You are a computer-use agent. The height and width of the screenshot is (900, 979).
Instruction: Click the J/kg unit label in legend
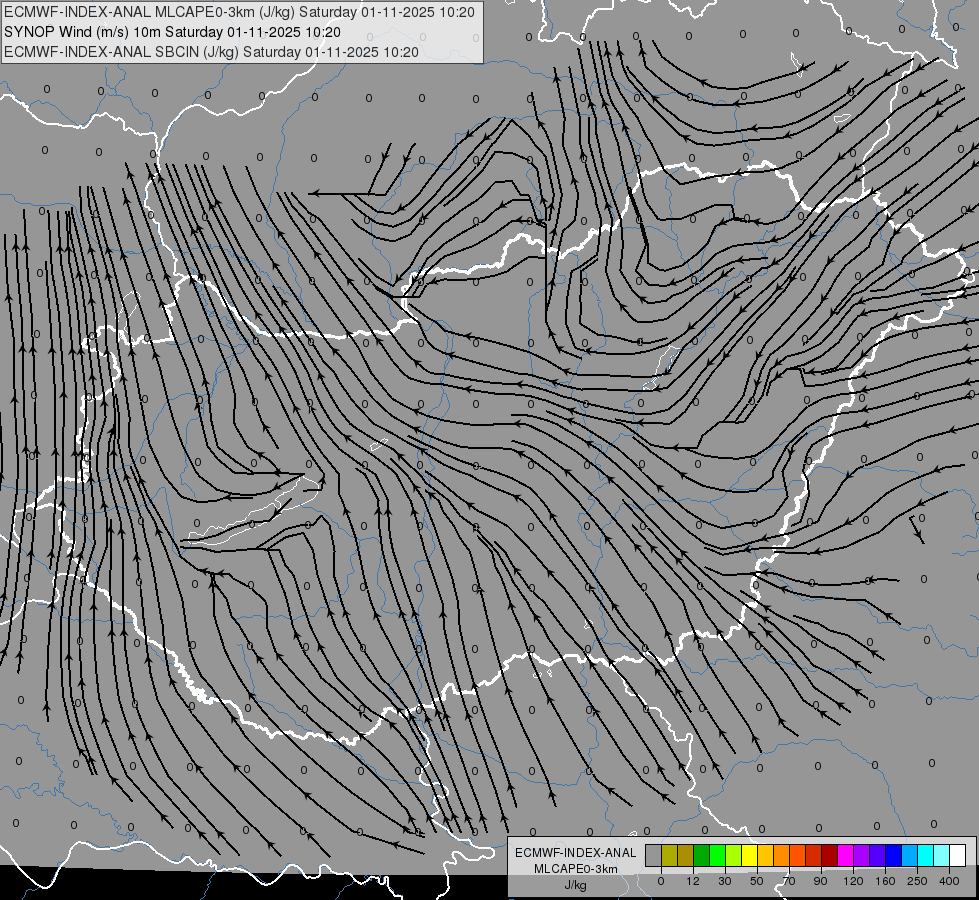coord(575,885)
